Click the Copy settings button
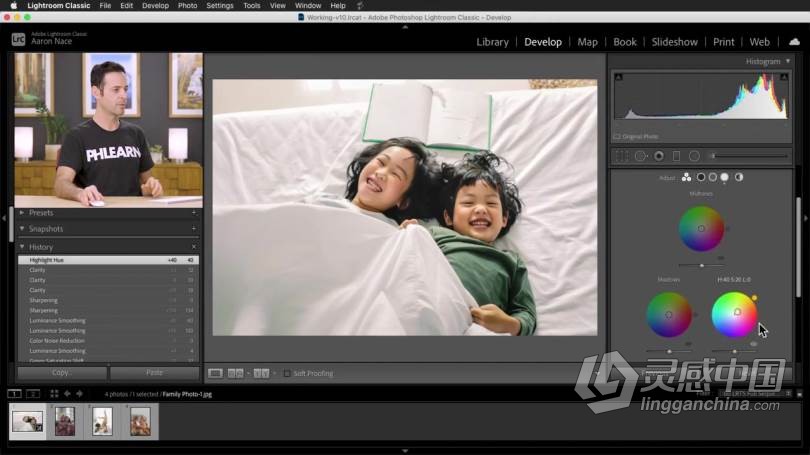Viewport: 810px width, 455px height. click(62, 372)
